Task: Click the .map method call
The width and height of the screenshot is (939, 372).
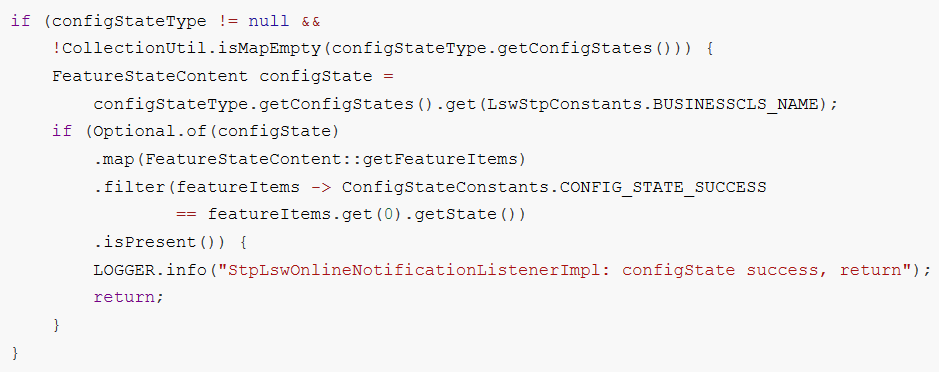Action: (x=114, y=159)
